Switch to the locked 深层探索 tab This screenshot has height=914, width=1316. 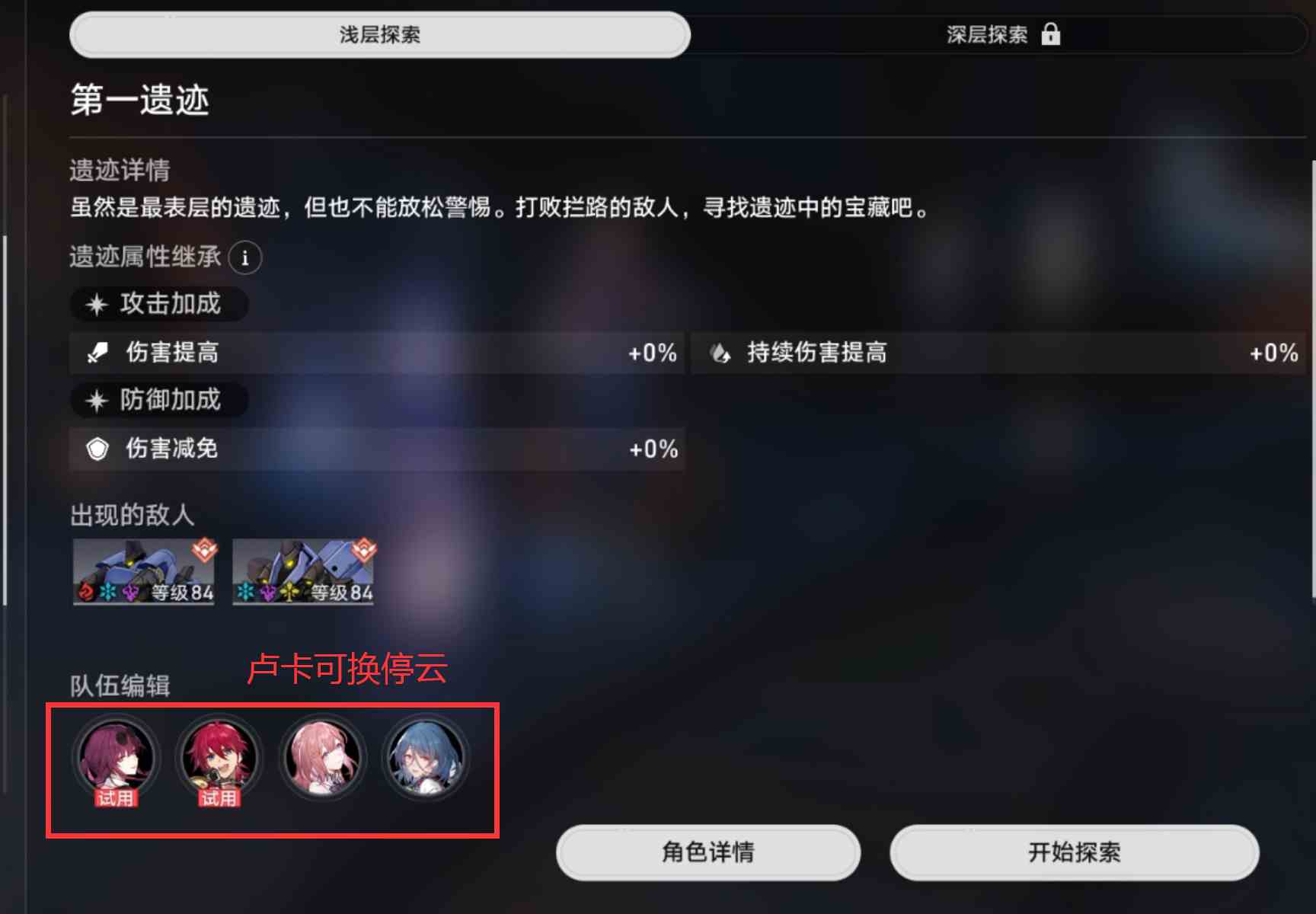(x=998, y=34)
